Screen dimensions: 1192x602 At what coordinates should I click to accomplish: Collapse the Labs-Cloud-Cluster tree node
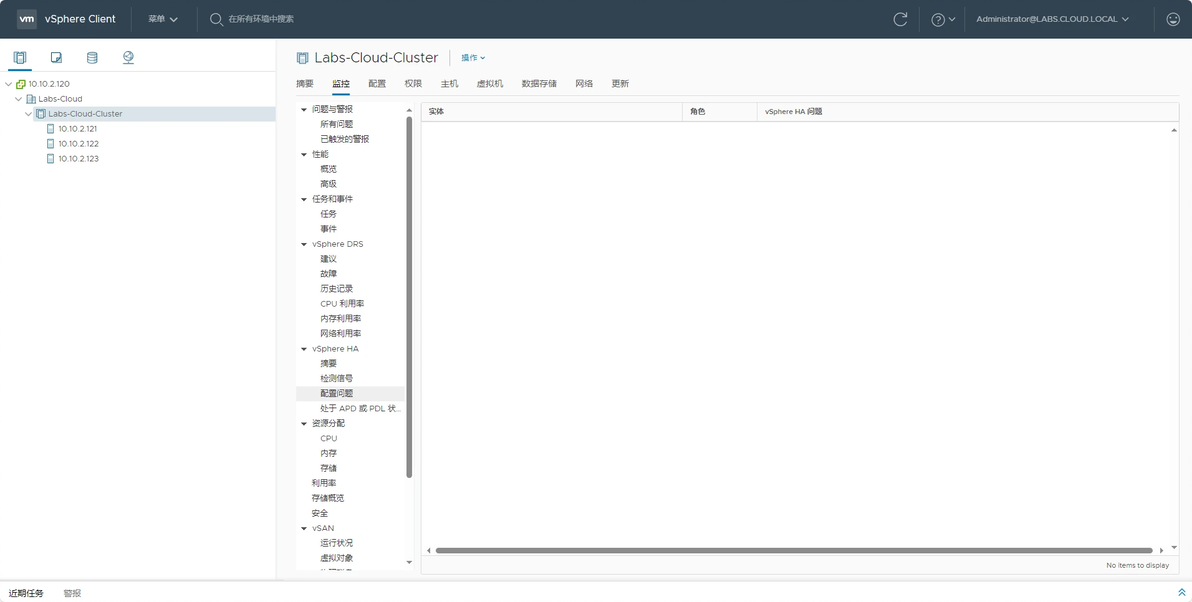pyautogui.click(x=28, y=114)
